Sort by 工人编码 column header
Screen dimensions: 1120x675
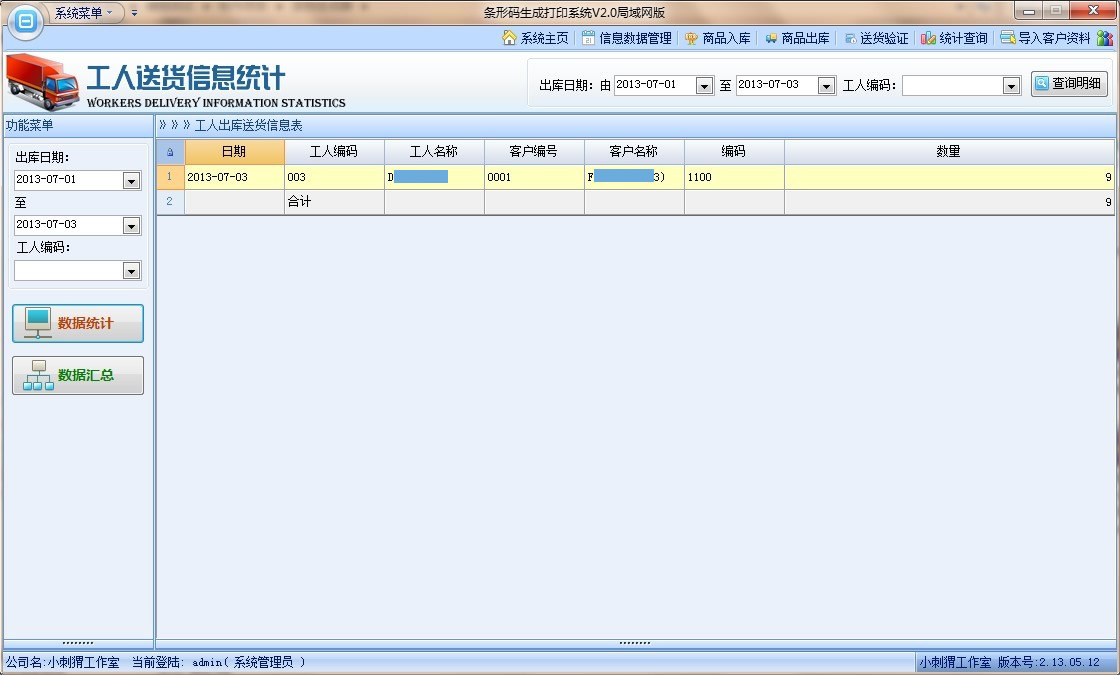(x=334, y=151)
